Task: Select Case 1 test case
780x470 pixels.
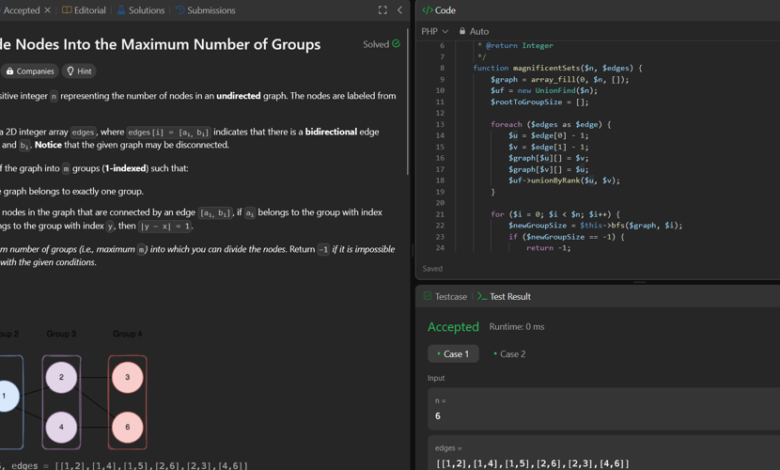Action: [x=453, y=354]
